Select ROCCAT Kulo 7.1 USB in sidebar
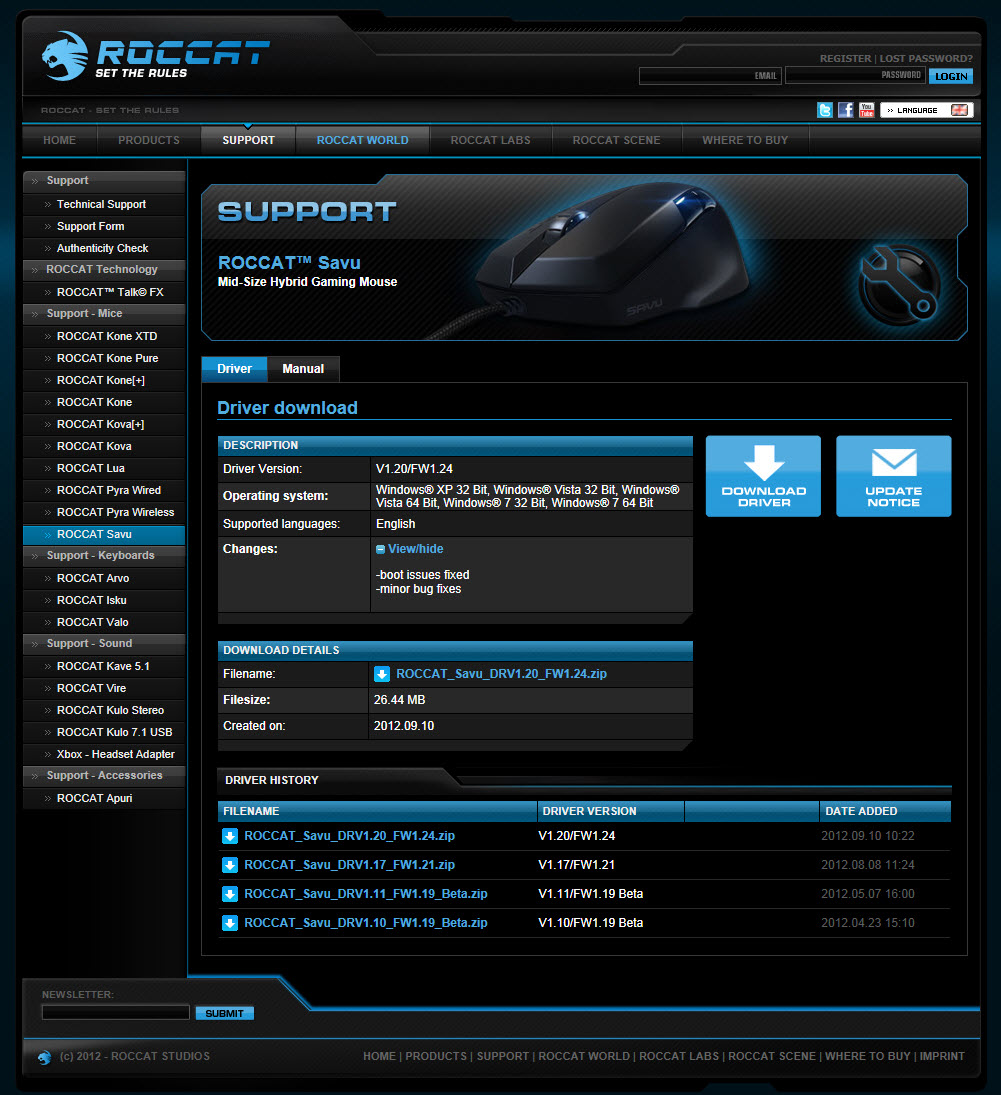 click(104, 733)
